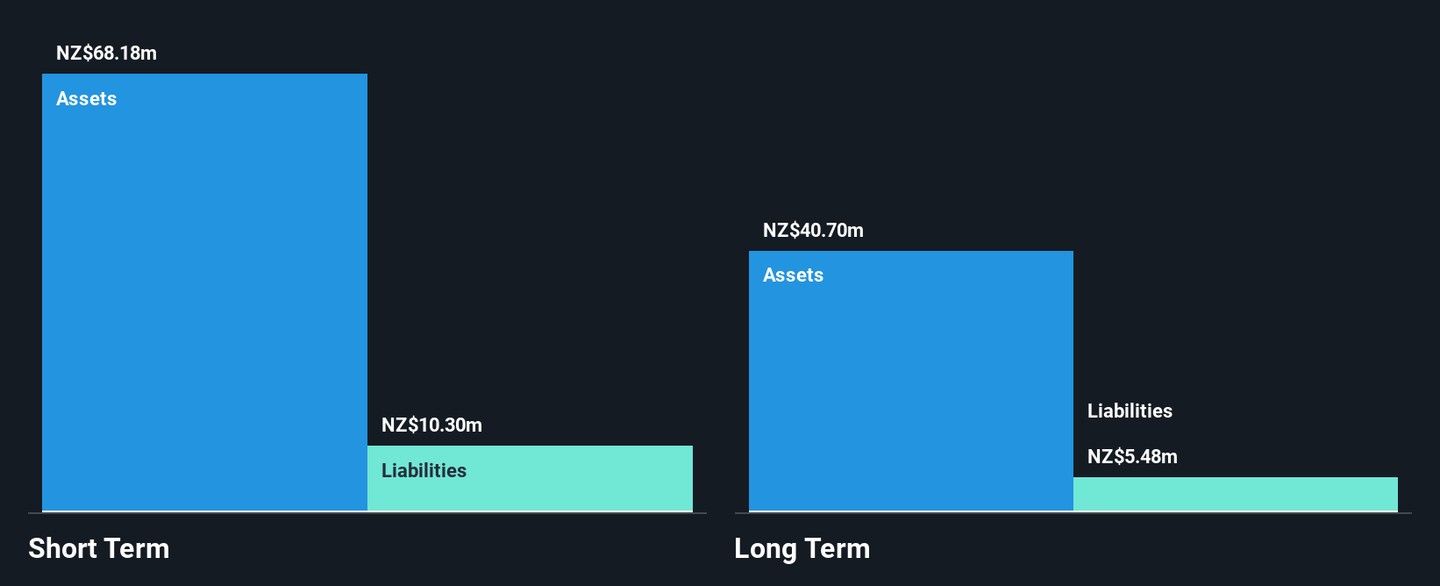The height and width of the screenshot is (586, 1440).
Task: Click empty space above the NZ$10.30m label
Action: coord(530,250)
